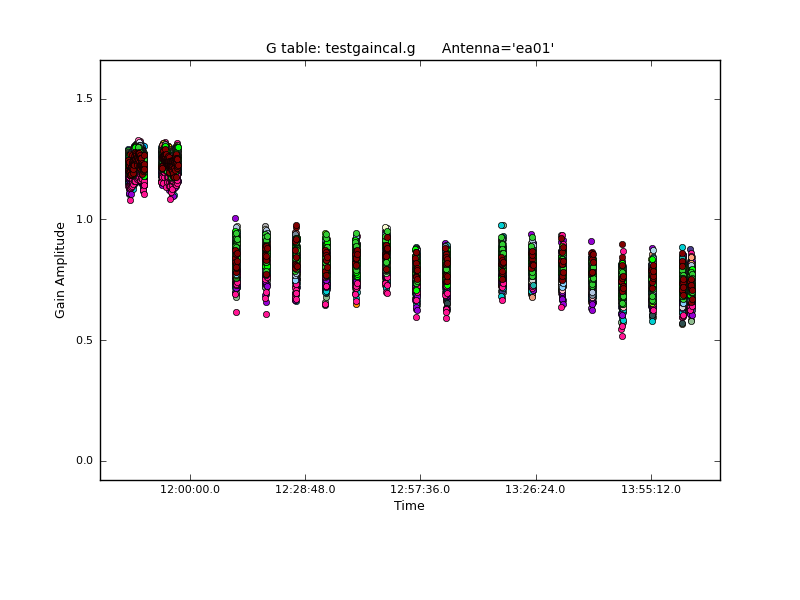Click the 13:26:24.0 time tick label
800x600 pixels.
click(x=536, y=489)
